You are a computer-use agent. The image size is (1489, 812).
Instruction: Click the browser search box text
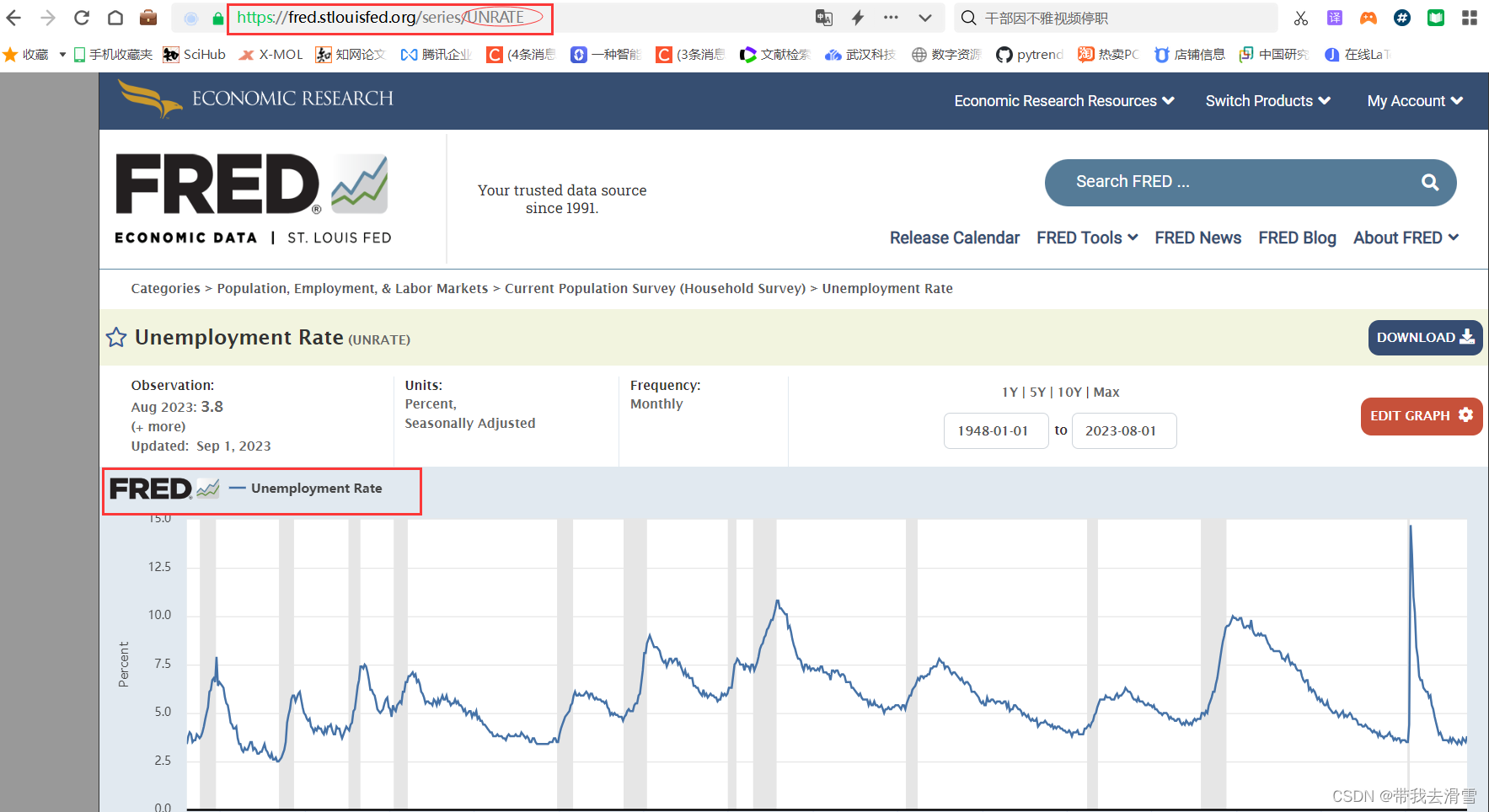[x=1047, y=19]
